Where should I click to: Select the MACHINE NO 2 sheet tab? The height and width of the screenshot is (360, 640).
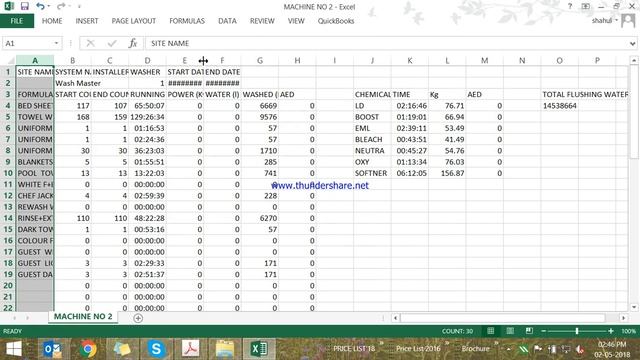(x=83, y=317)
